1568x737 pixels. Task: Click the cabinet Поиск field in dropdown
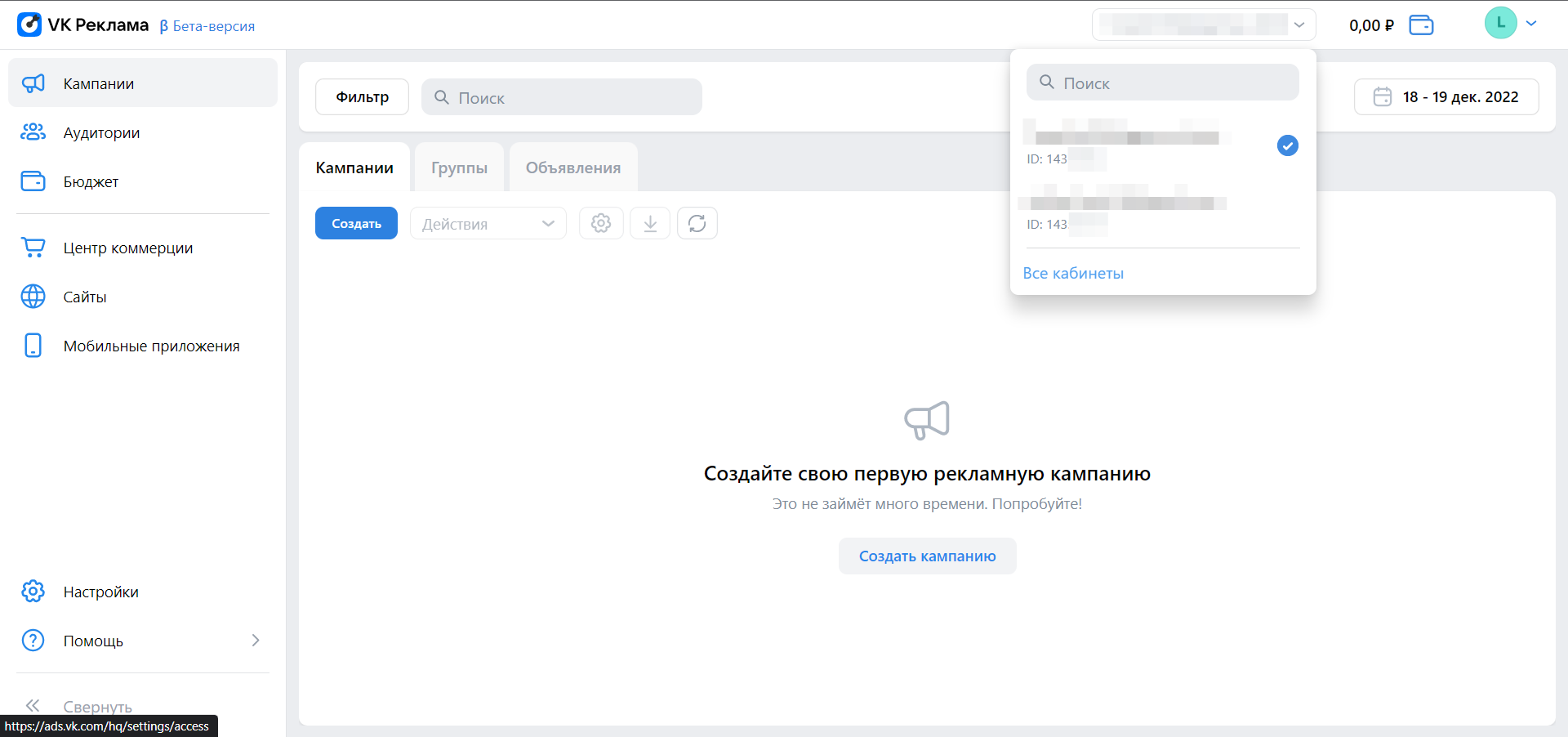1163,83
